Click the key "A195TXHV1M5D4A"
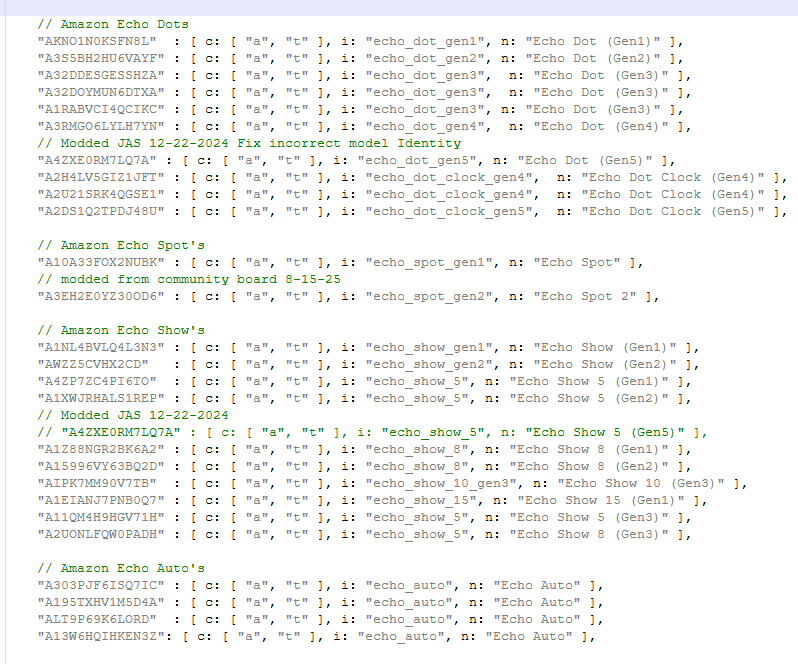798x664 pixels. (x=101, y=602)
